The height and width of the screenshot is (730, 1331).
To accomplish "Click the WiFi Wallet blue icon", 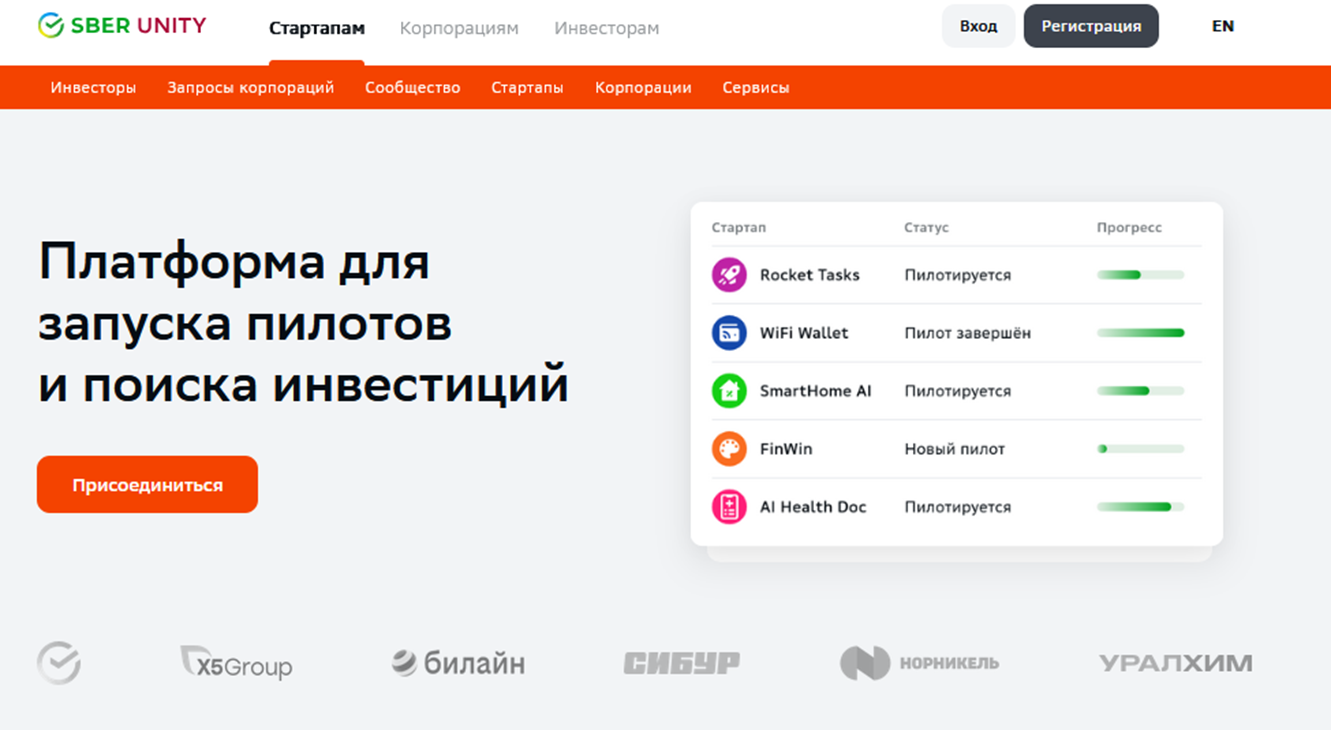I will coord(729,333).
